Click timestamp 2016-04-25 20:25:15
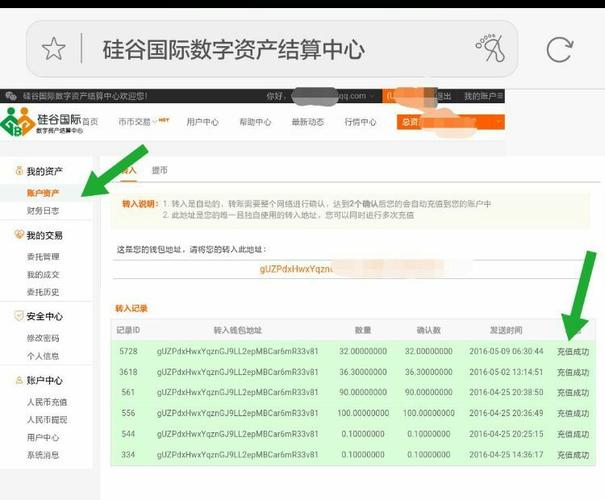Screen dimensions: 605x500 point(506,434)
